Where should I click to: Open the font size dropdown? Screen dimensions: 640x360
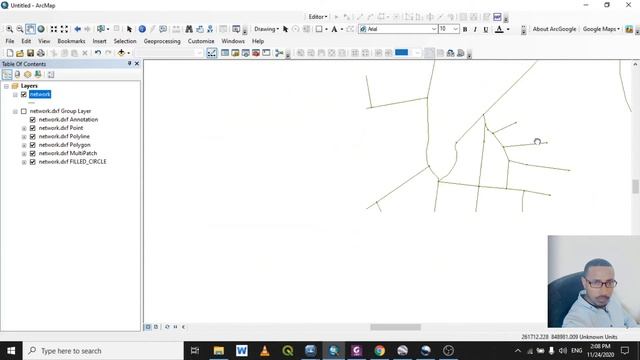click(x=456, y=29)
